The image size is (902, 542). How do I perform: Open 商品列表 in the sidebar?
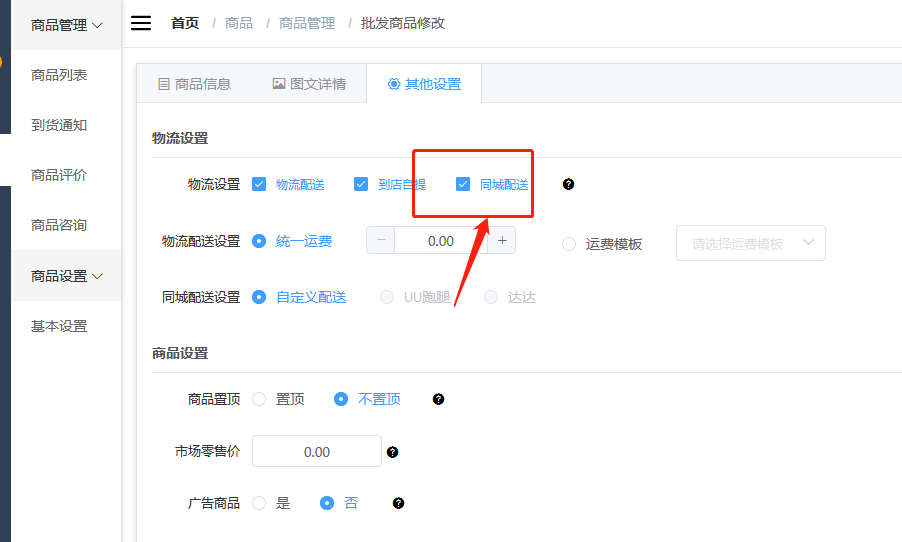click(59, 75)
